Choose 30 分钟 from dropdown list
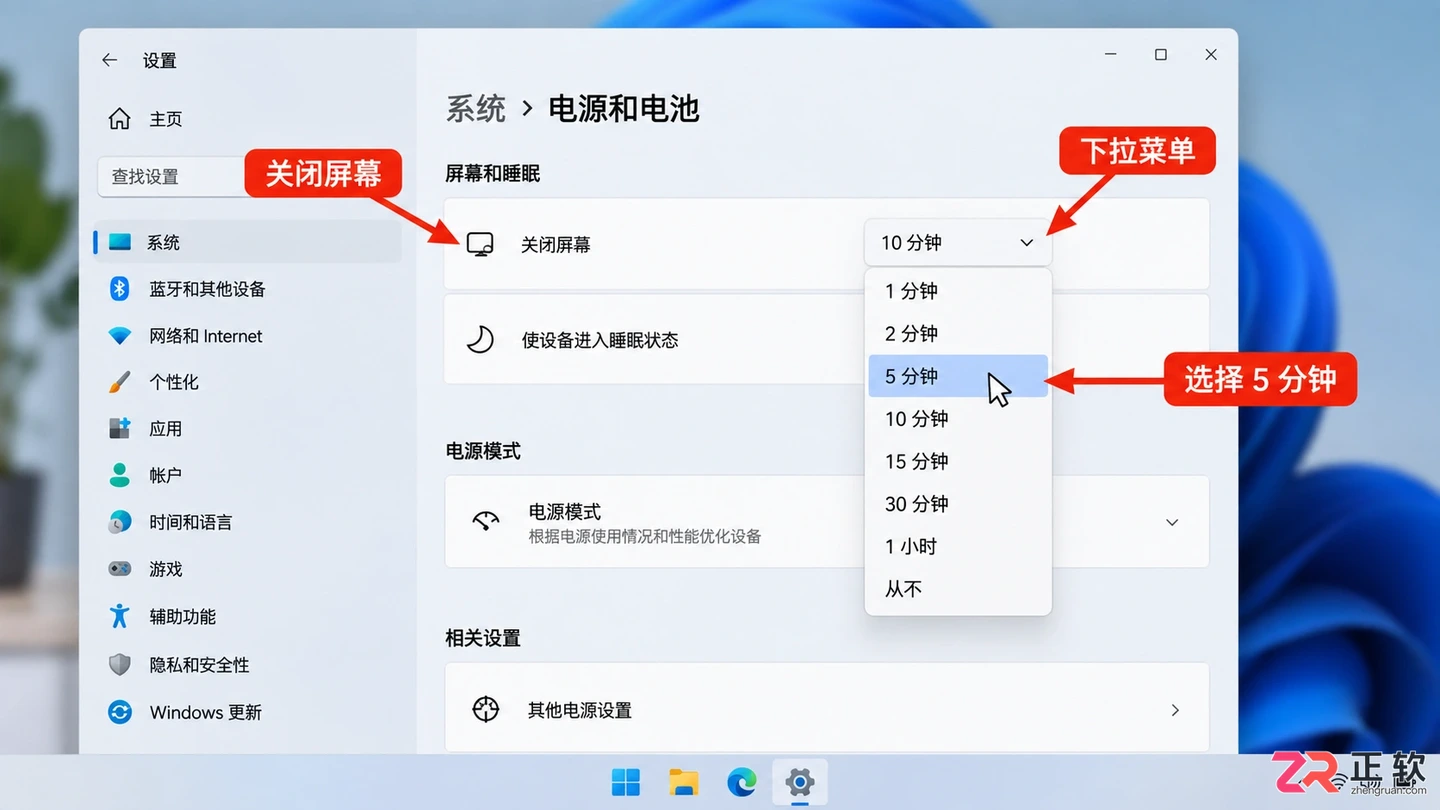Viewport: 1440px width, 810px height. click(958, 504)
